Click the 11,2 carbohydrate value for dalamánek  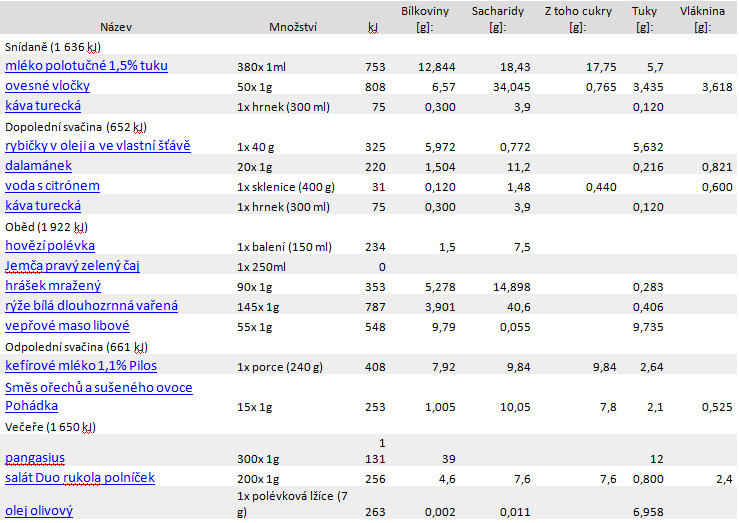[x=518, y=167]
